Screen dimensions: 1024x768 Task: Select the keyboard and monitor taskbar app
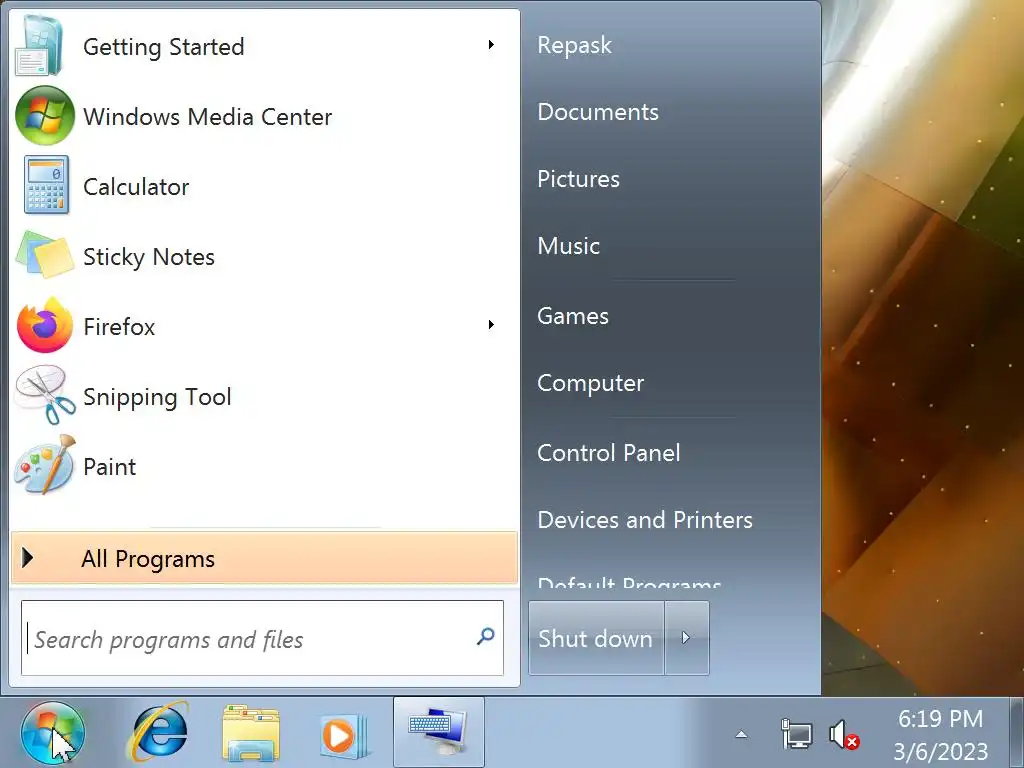pyautogui.click(x=438, y=732)
